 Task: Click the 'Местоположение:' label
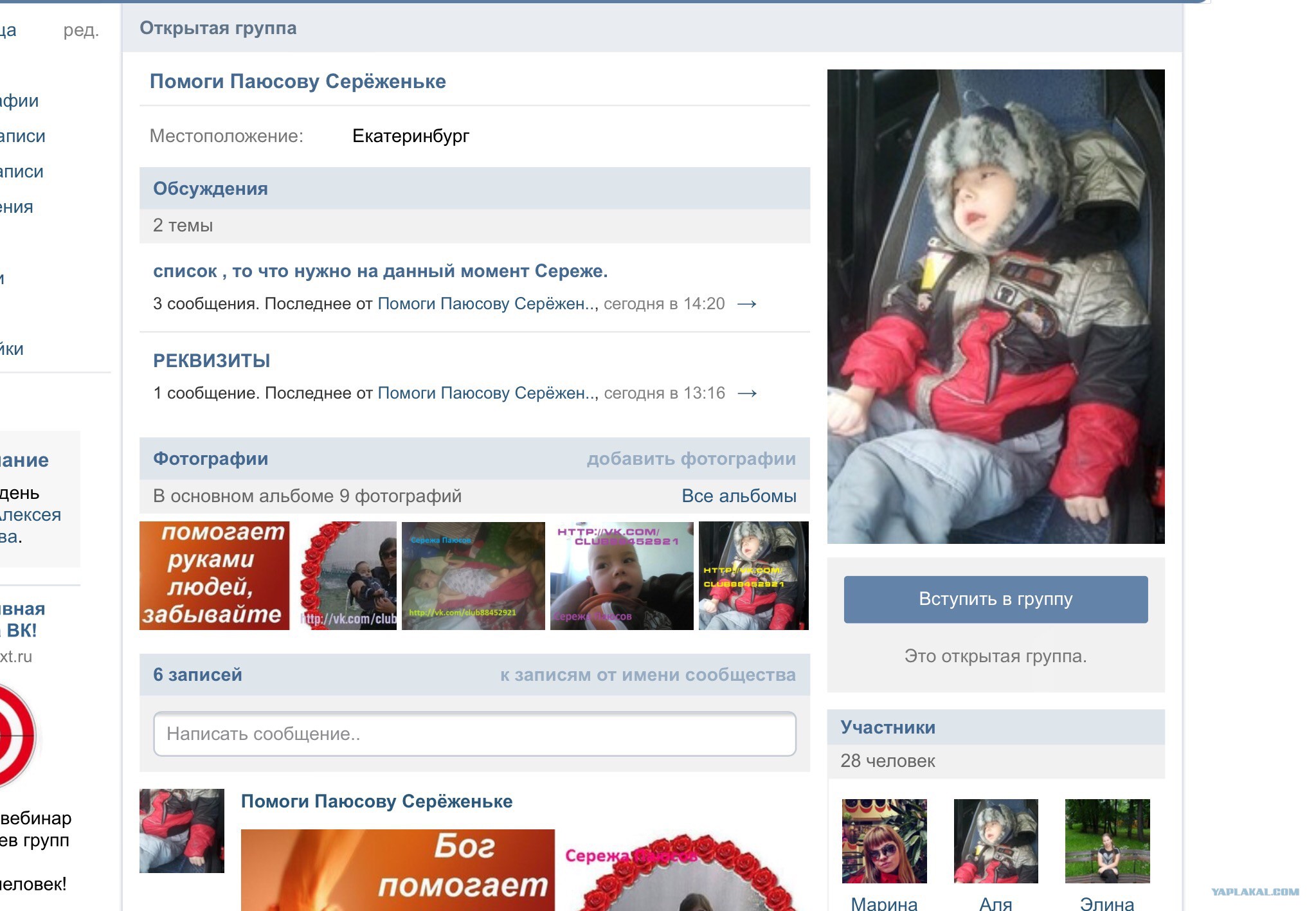pos(226,136)
